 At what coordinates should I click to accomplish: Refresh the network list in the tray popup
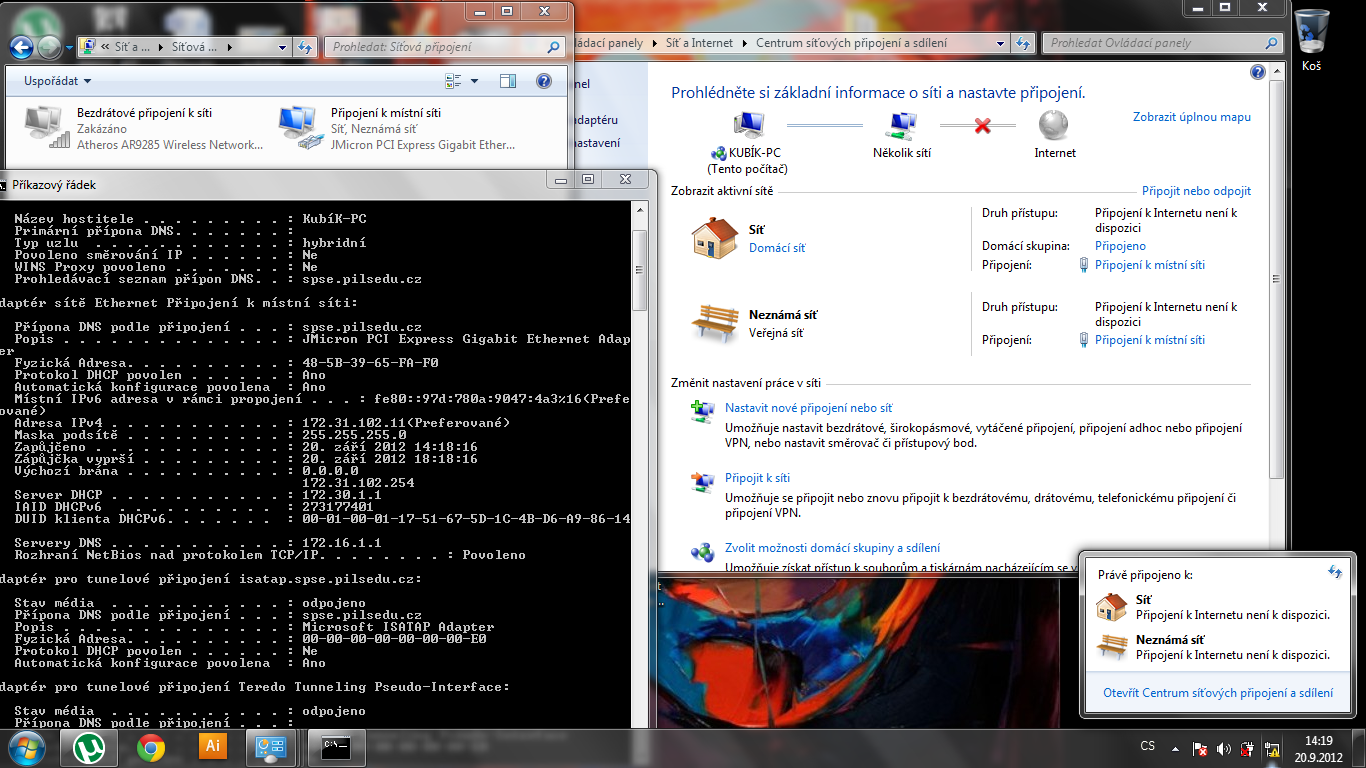tap(1334, 572)
